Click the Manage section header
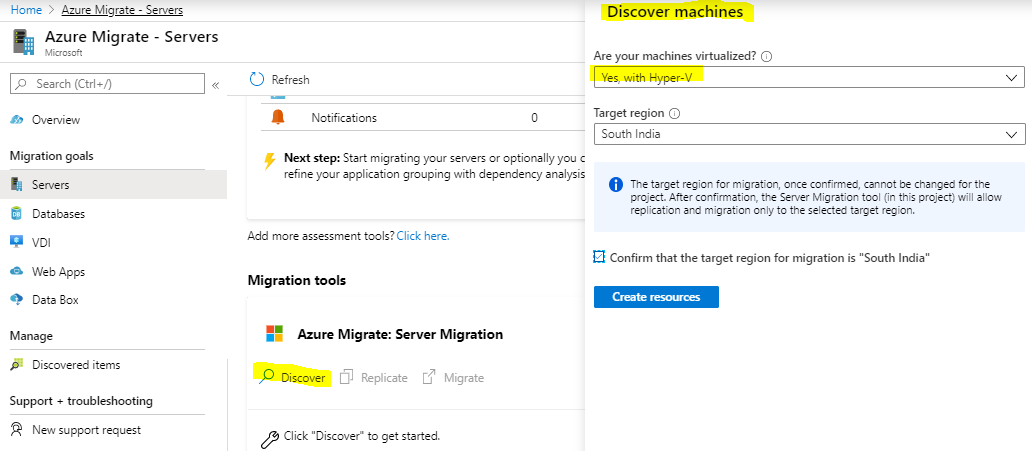Screen dimensions: 1032x451 pos(31,336)
